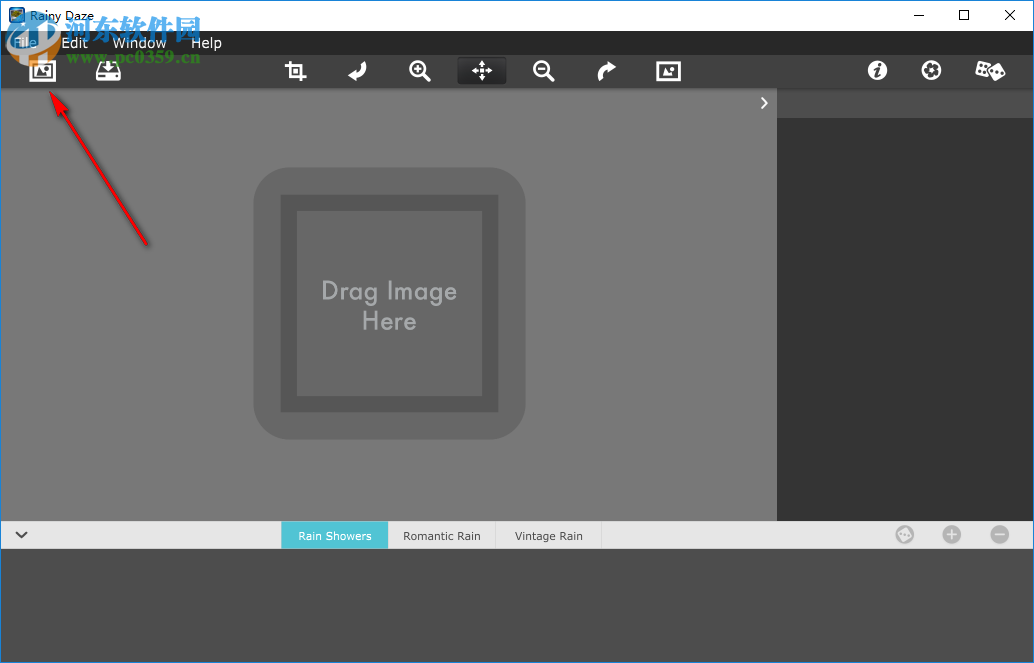
Task: Click the Drag Image Here drop area
Action: [389, 304]
